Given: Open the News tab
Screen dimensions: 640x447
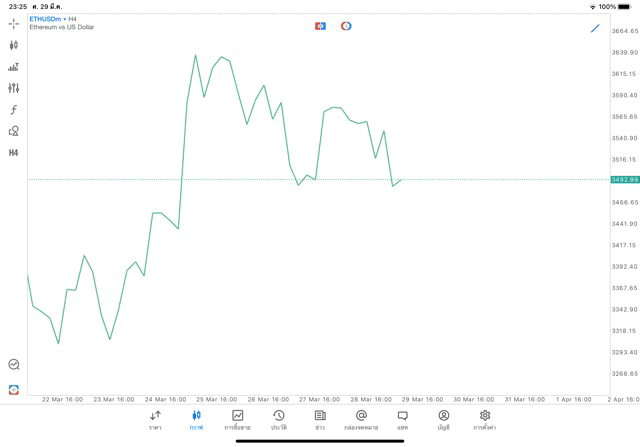Looking at the screenshot, I should point(320,420).
